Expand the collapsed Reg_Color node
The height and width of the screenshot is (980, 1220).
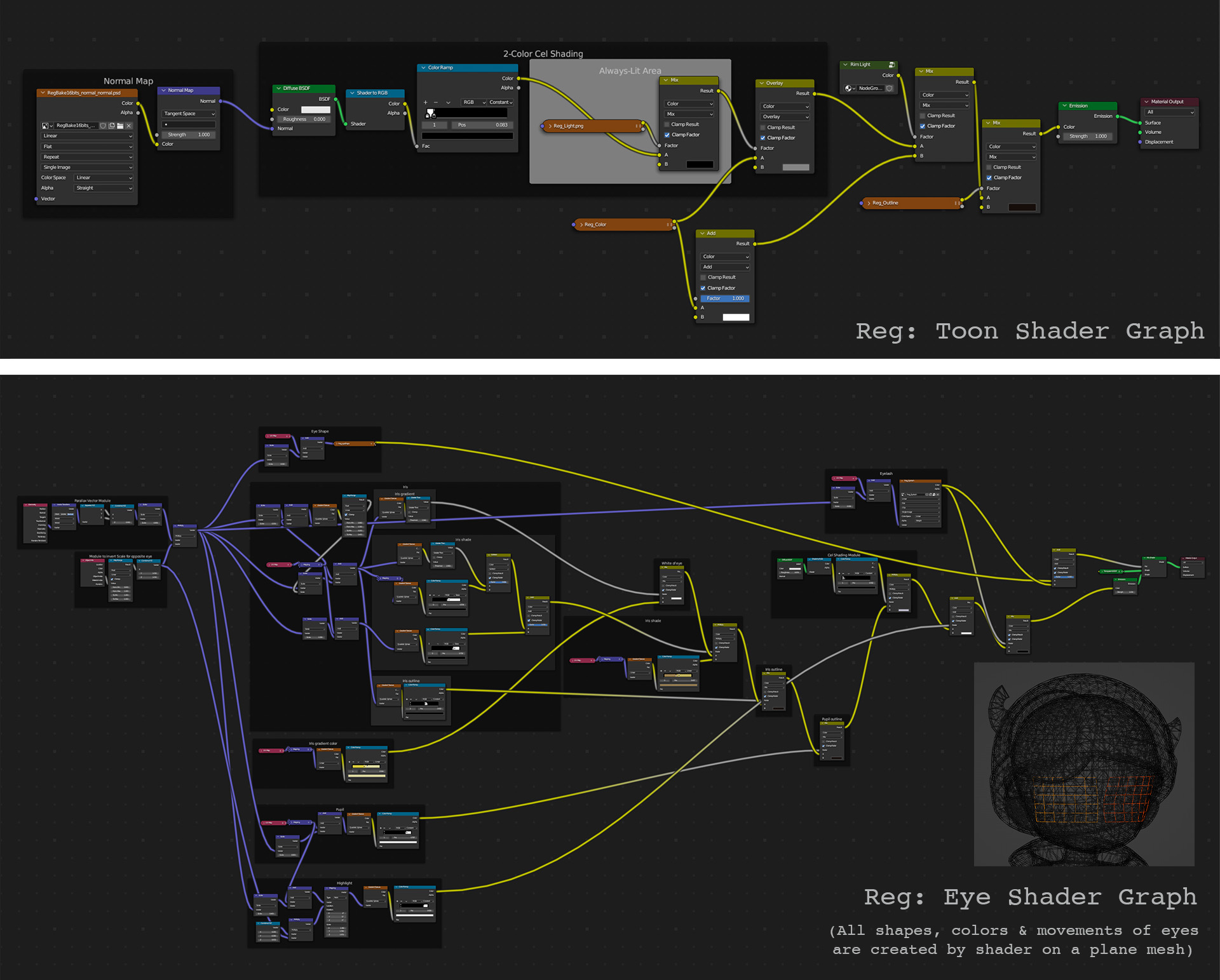(x=581, y=225)
